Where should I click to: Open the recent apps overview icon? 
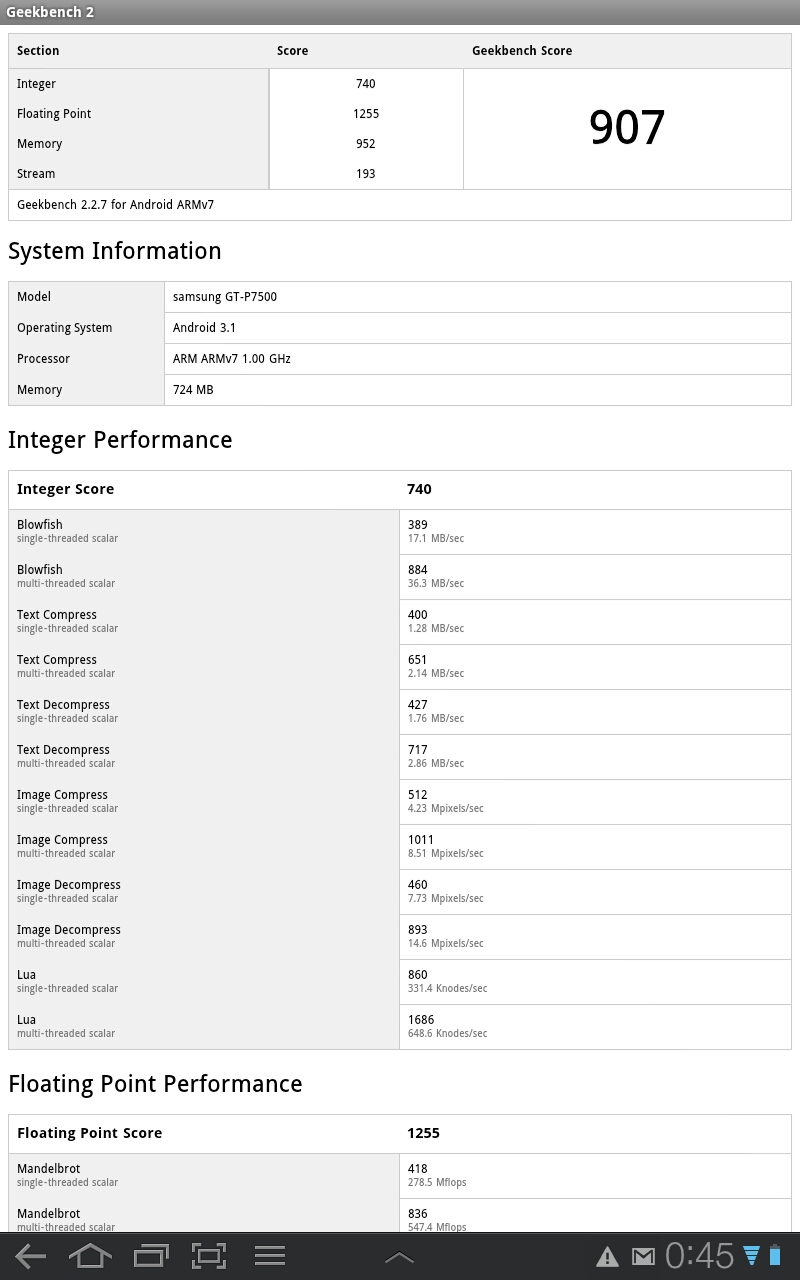[x=150, y=1256]
